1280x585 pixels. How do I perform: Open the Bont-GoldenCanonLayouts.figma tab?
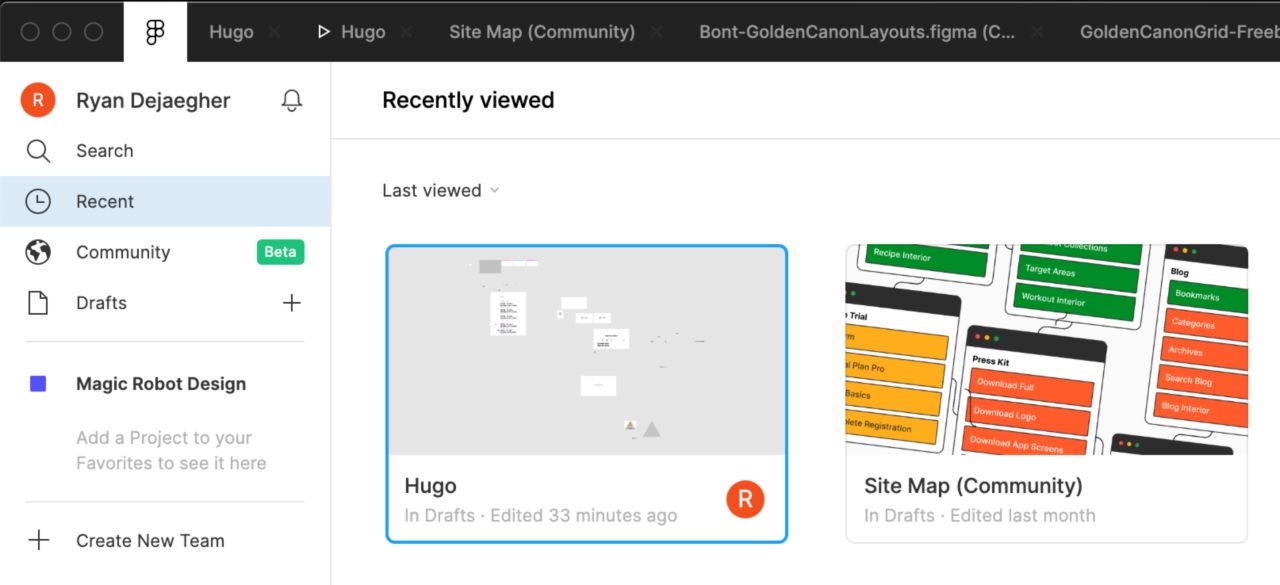click(857, 32)
